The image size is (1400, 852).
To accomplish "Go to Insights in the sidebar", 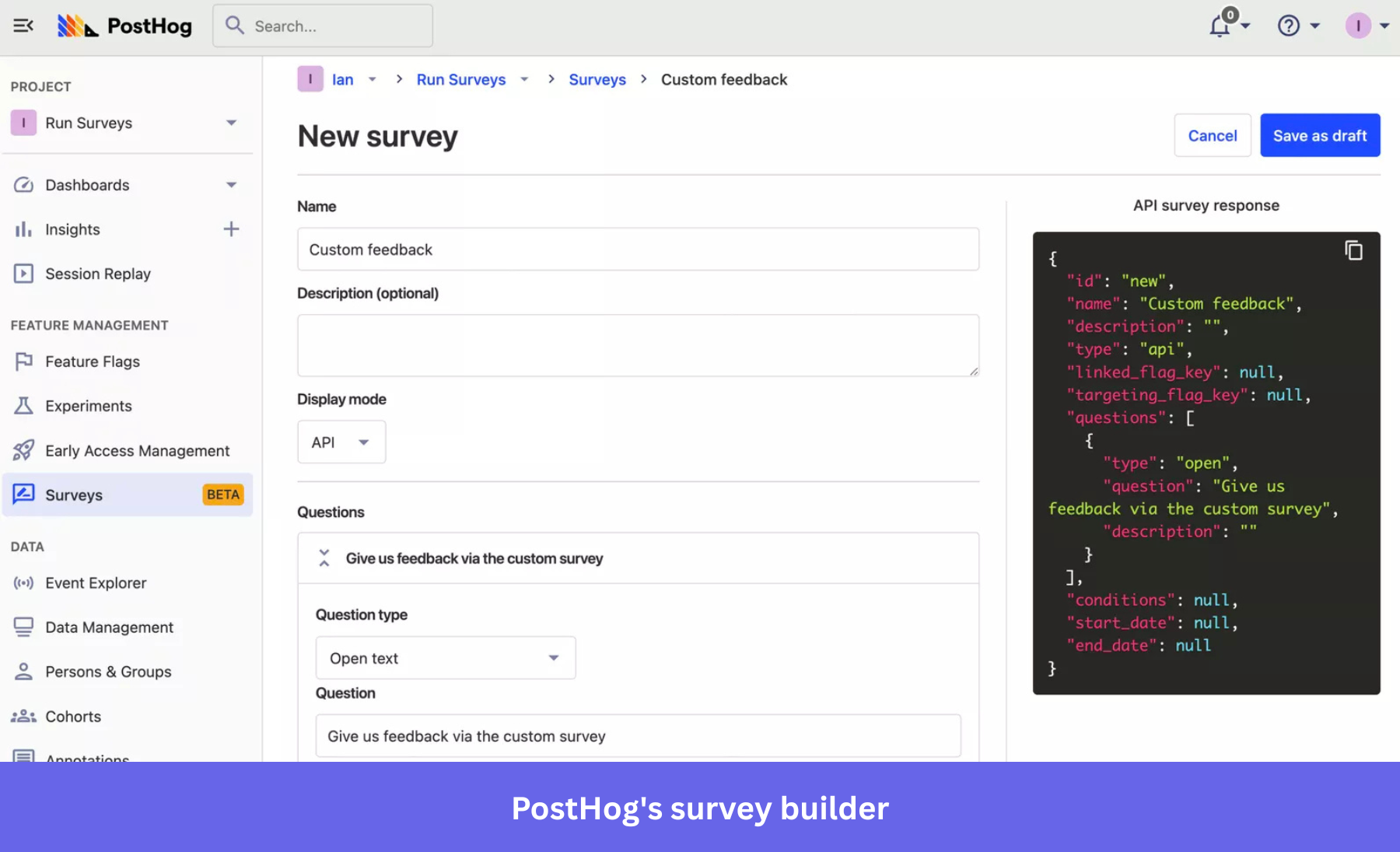I will tap(72, 229).
